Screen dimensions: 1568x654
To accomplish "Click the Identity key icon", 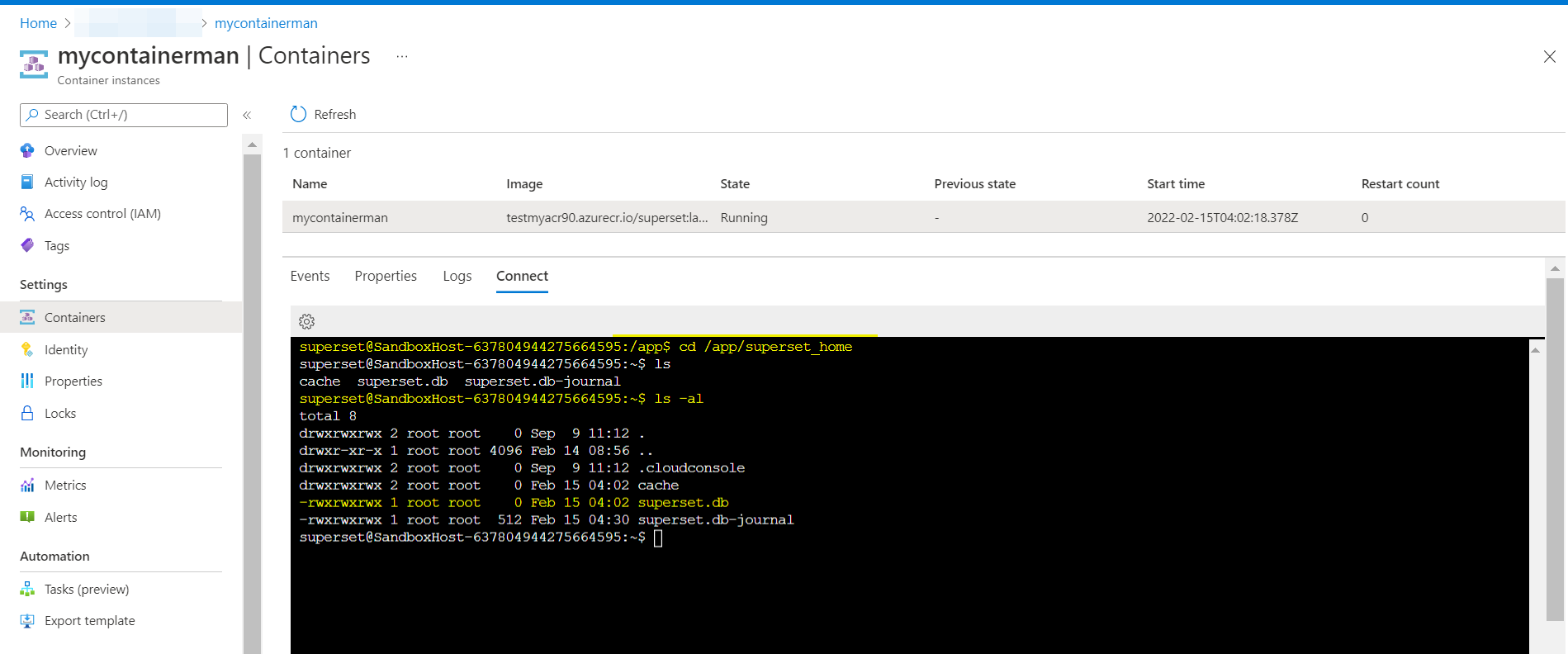I will coord(27,349).
